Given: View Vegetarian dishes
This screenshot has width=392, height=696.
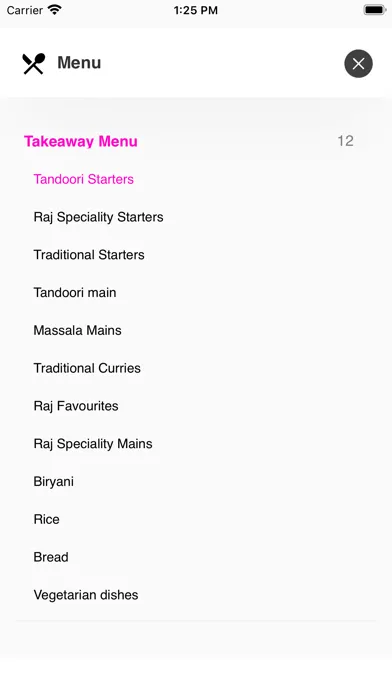Looking at the screenshot, I should tap(86, 595).
